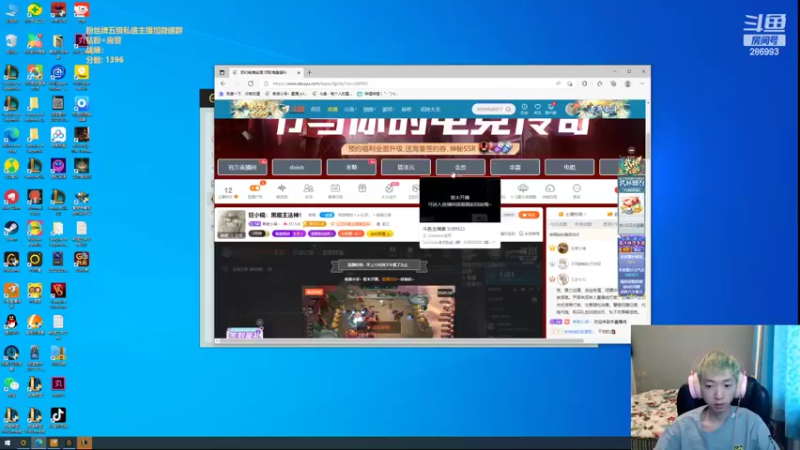Click the two-person icon in activity toolbar
Image resolution: width=800 pixels, height=450 pixels.
(308, 190)
